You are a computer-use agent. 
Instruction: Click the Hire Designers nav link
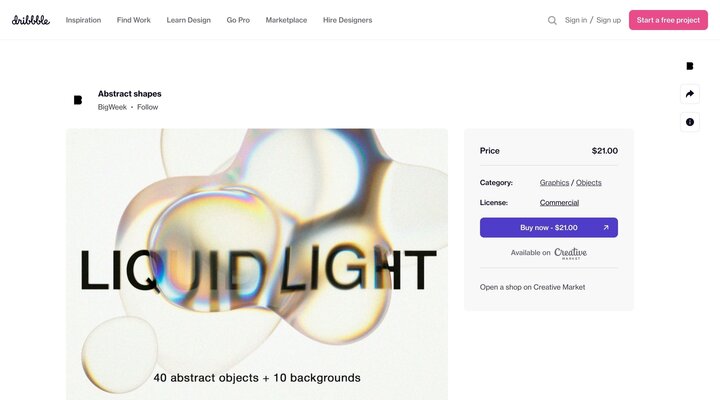348,20
